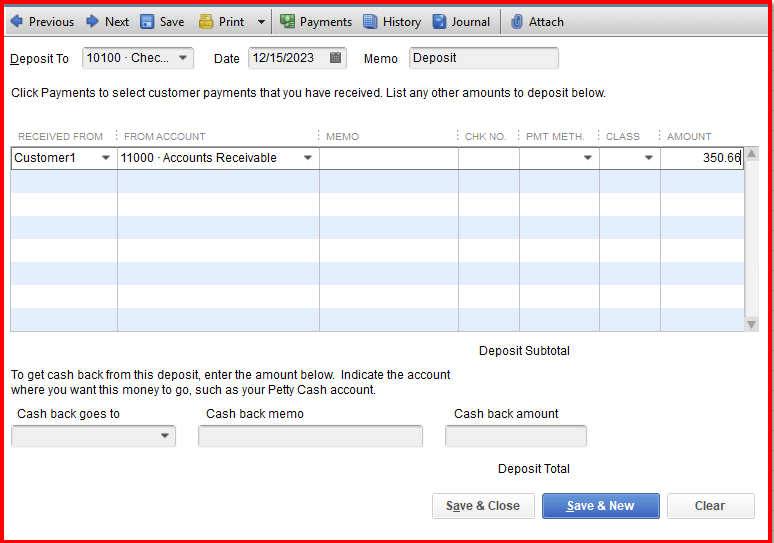The image size is (774, 543).
Task: Click the scroll up arrow of deposit list
Action: tap(751, 154)
